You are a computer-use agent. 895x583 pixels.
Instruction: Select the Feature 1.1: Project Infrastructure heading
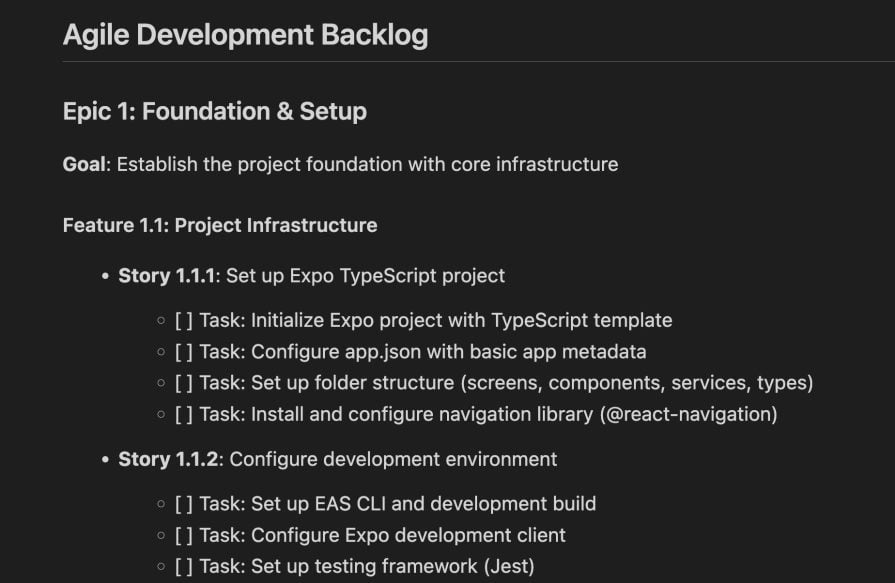[x=220, y=225]
